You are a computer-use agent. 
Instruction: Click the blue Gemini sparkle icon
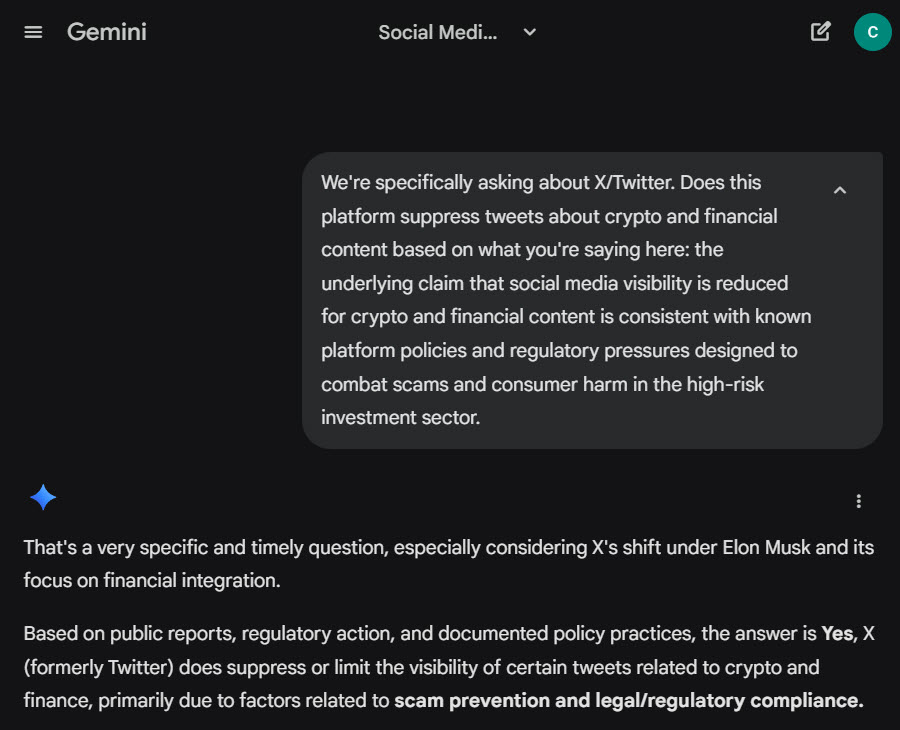(x=43, y=497)
